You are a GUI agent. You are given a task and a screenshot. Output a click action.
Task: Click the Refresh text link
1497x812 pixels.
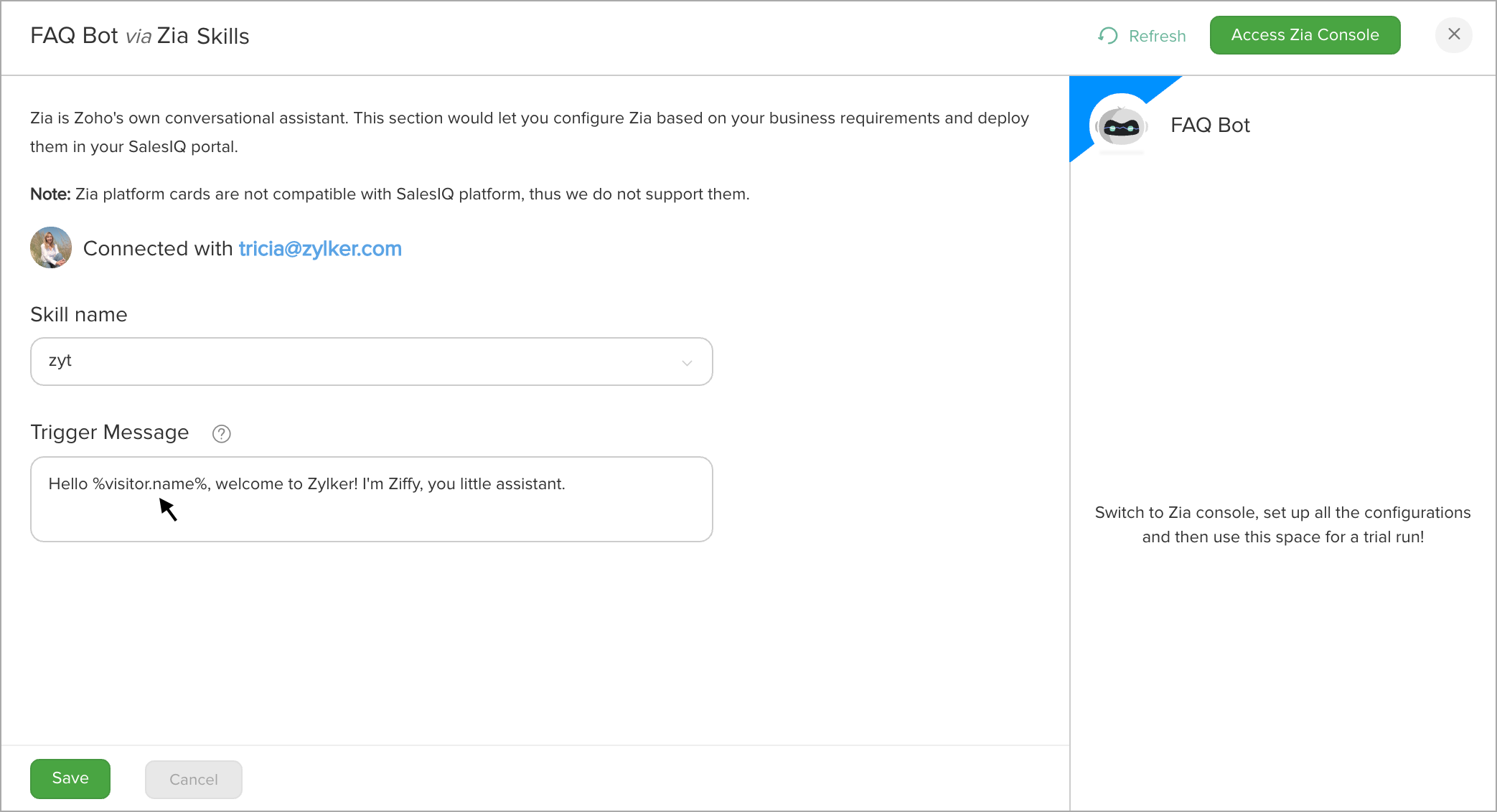coord(1157,36)
